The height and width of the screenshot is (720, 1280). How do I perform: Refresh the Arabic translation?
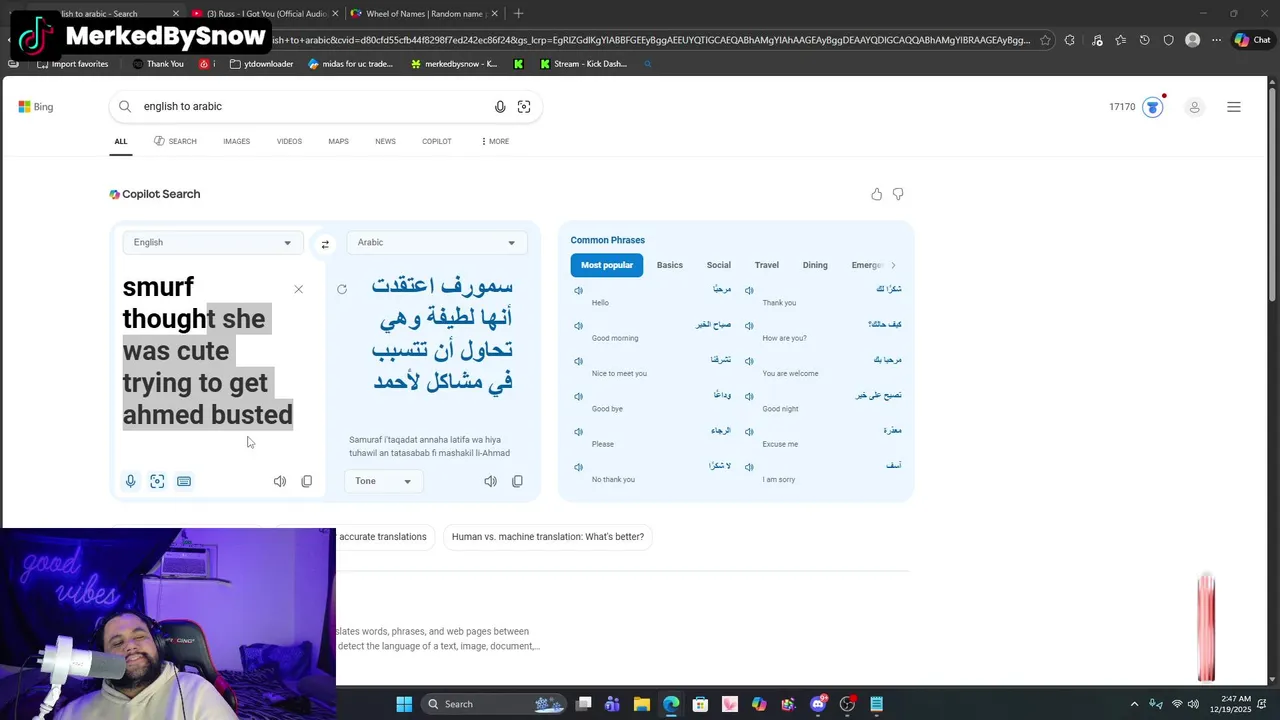pyautogui.click(x=342, y=289)
